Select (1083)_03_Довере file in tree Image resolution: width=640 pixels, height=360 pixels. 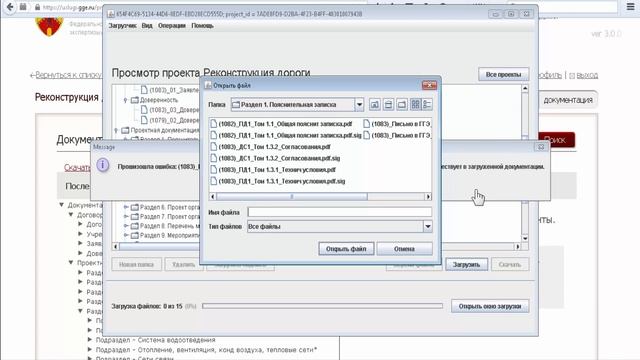(169, 110)
